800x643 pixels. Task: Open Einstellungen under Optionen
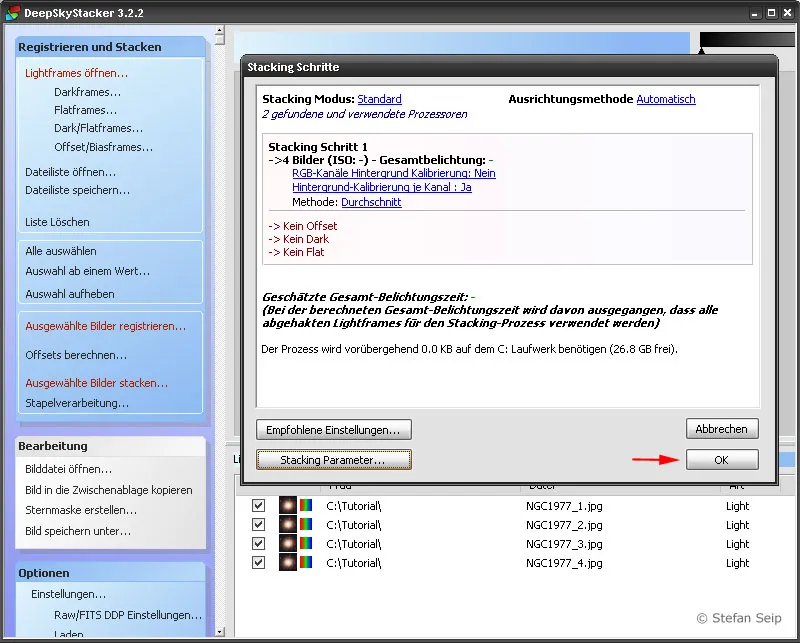68,594
